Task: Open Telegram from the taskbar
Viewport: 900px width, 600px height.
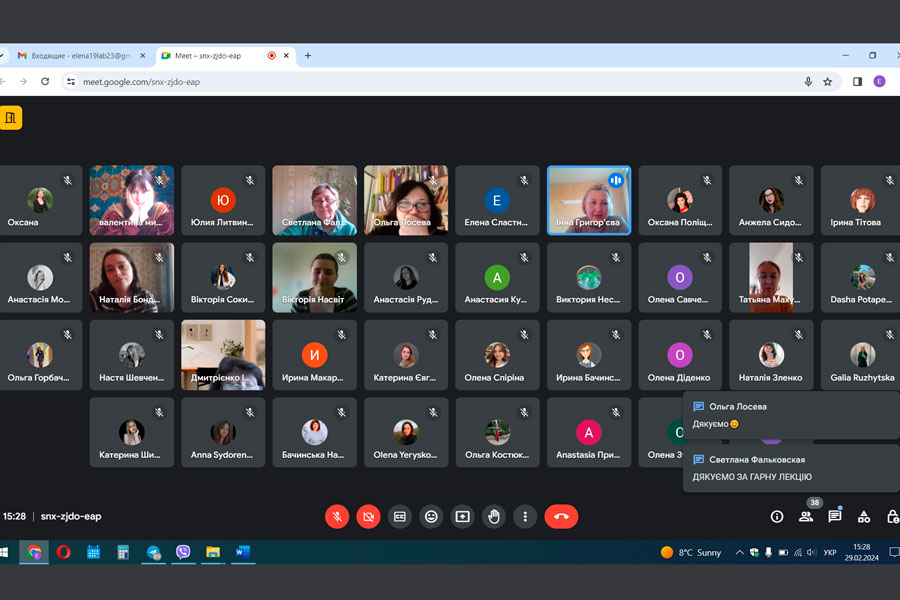Action: [x=153, y=552]
